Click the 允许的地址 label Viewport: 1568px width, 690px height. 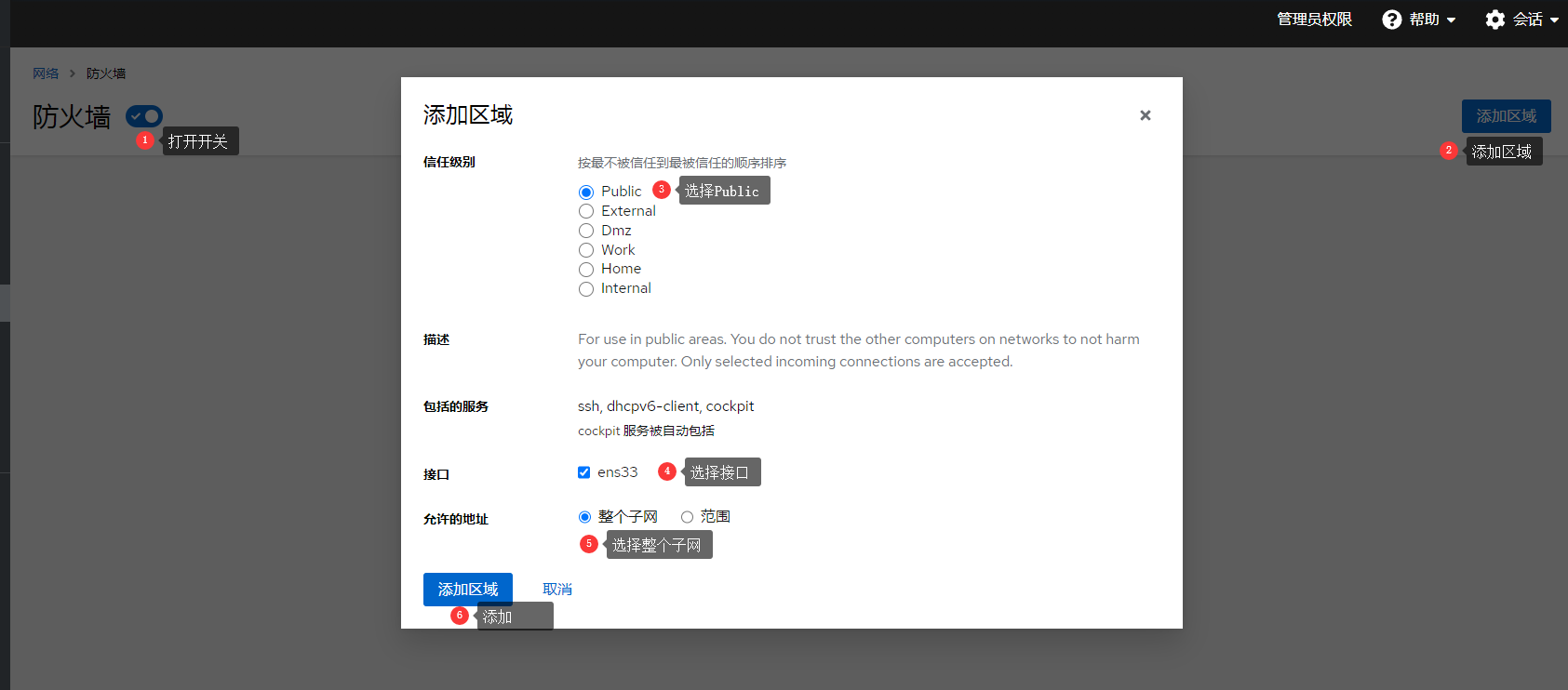[456, 519]
